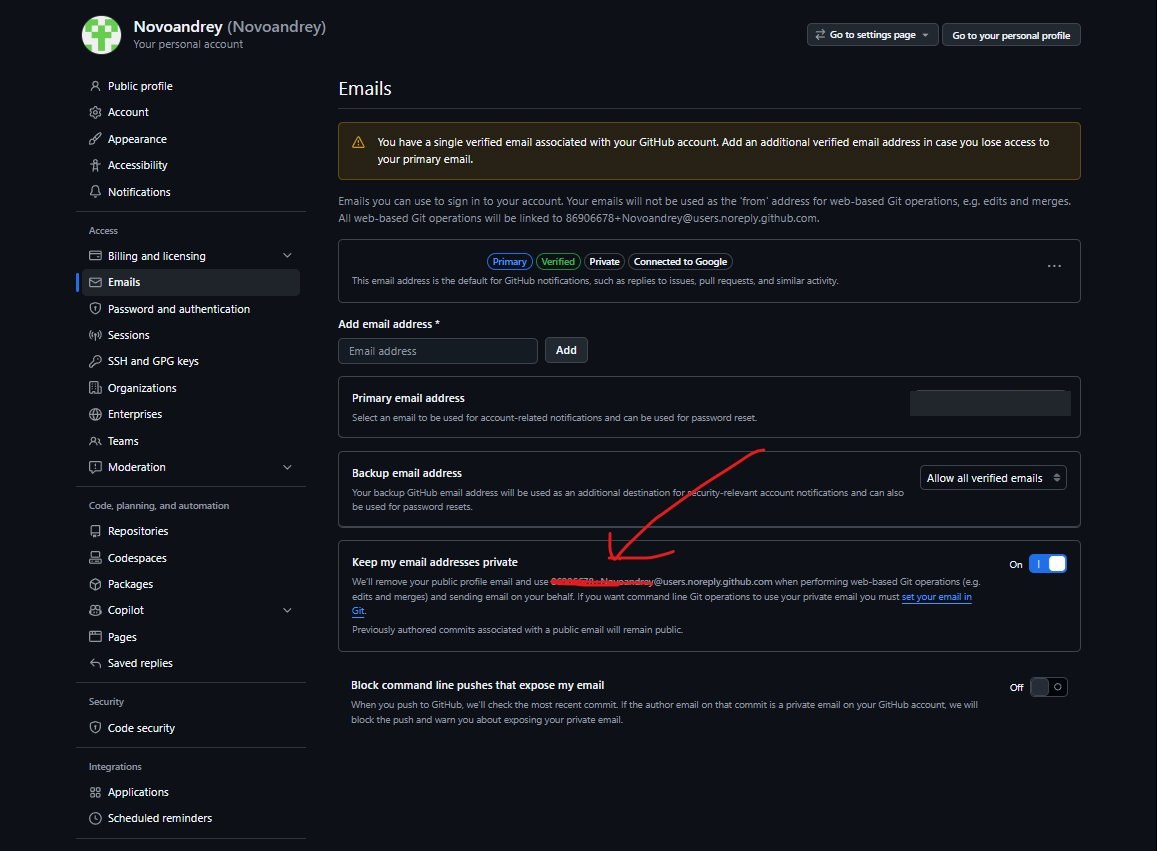This screenshot has height=851, width=1157.
Task: Click the Organizations building icon
Action: point(95,387)
